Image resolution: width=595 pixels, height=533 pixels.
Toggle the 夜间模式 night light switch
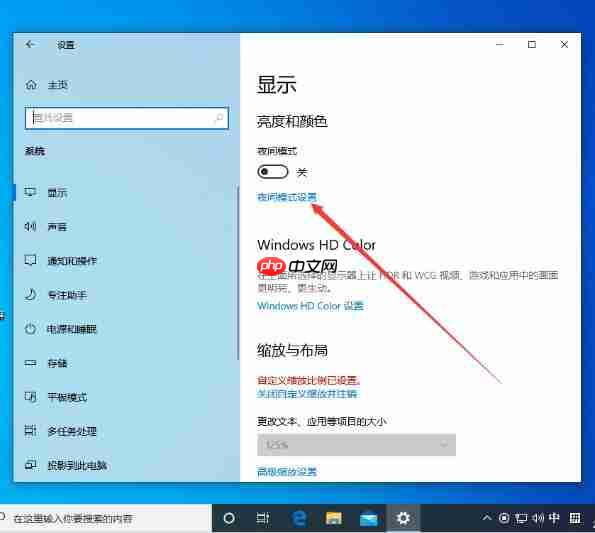pos(272,172)
